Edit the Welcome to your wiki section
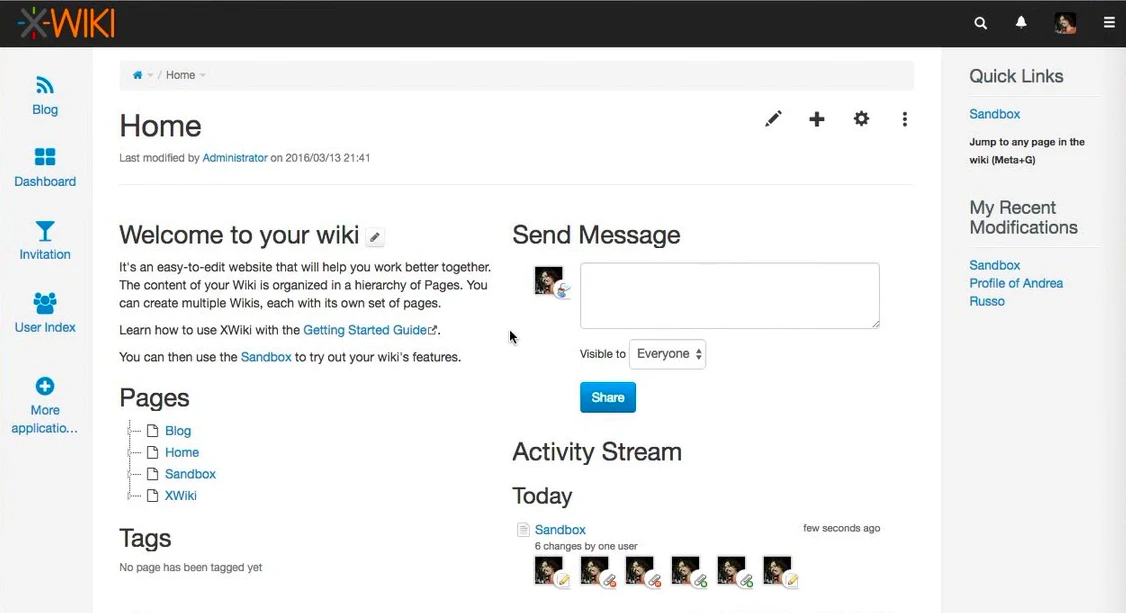This screenshot has height=613, width=1126. [375, 237]
